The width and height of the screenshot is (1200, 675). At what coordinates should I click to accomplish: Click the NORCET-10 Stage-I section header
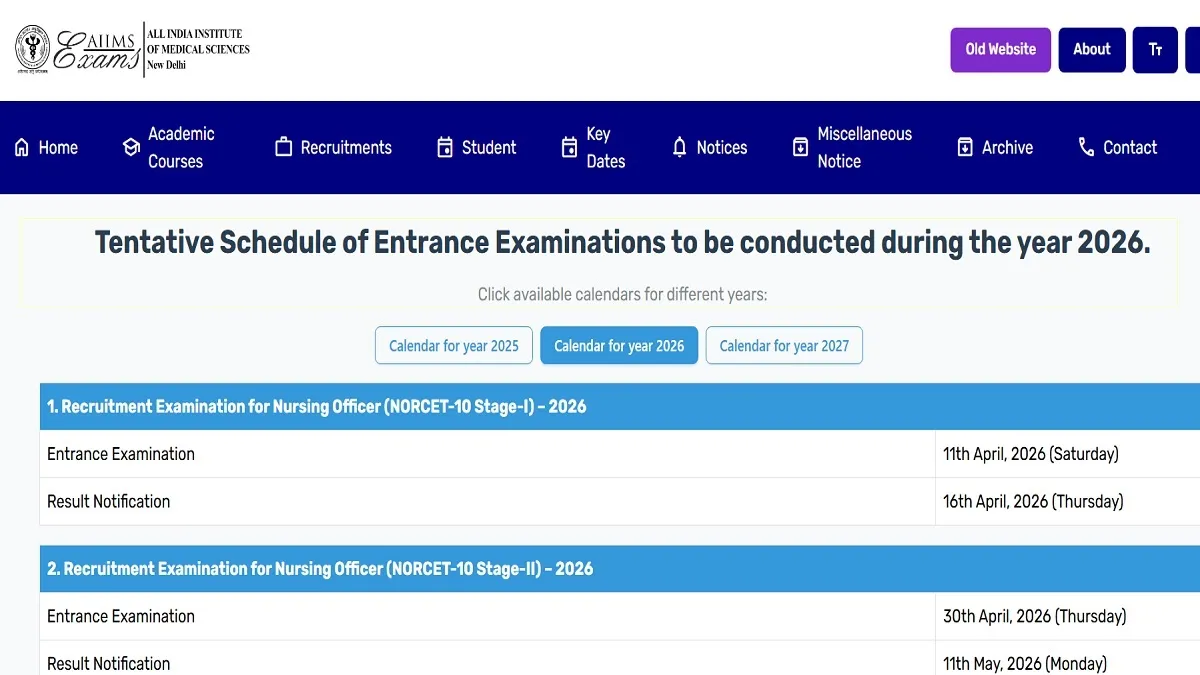click(316, 407)
